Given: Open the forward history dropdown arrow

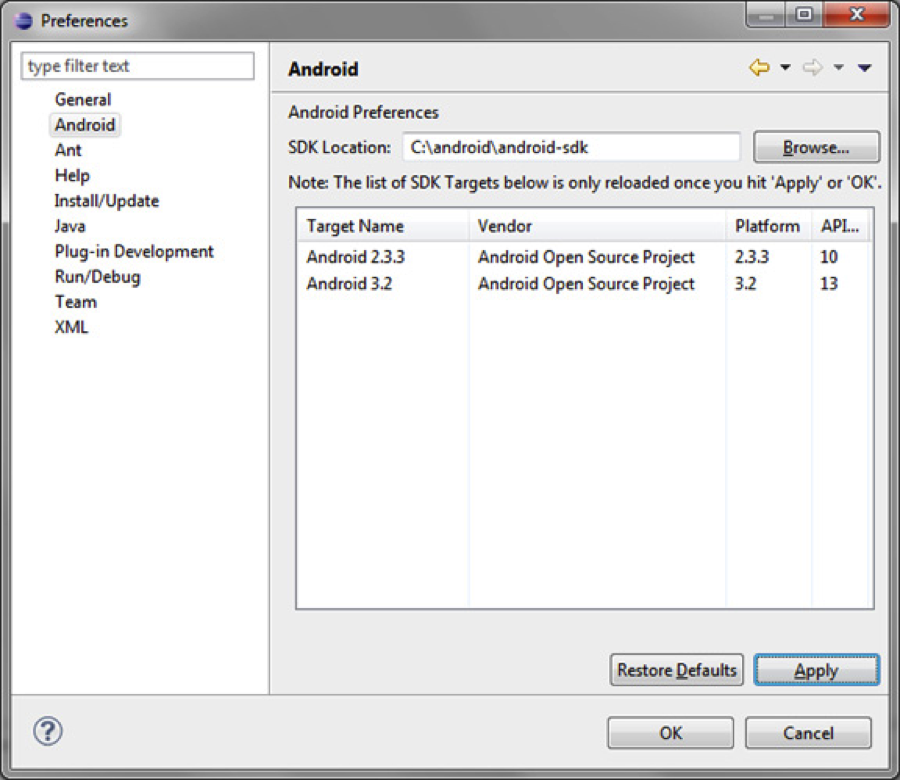Looking at the screenshot, I should pyautogui.click(x=839, y=68).
